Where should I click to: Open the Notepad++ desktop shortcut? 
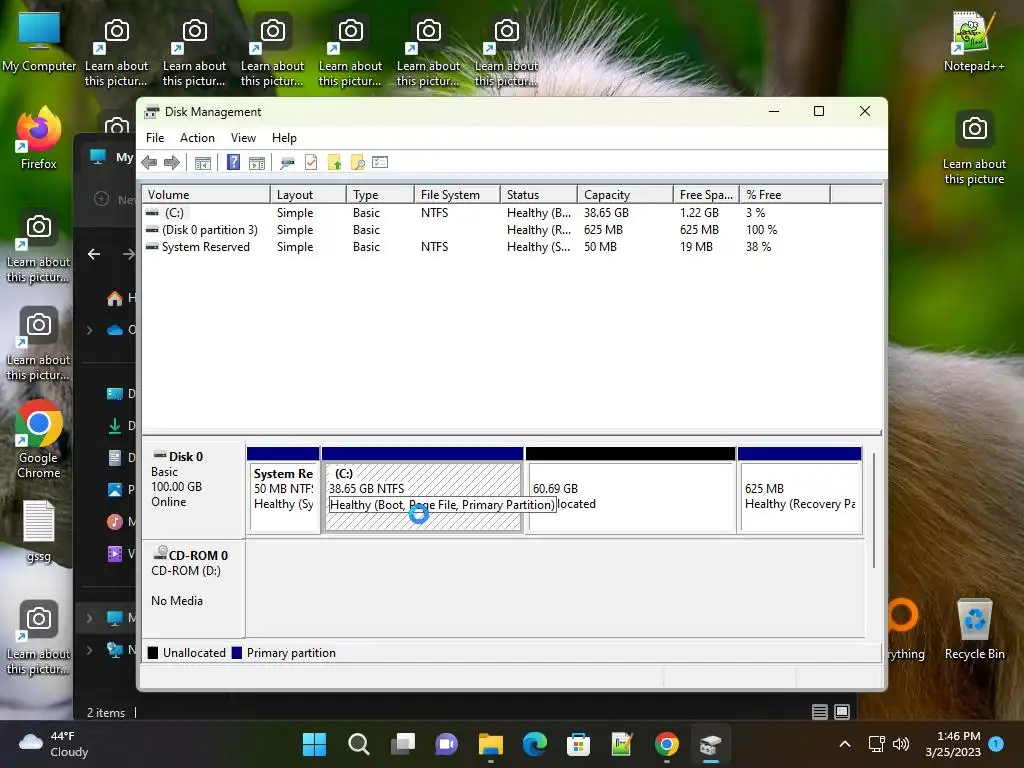[x=974, y=42]
